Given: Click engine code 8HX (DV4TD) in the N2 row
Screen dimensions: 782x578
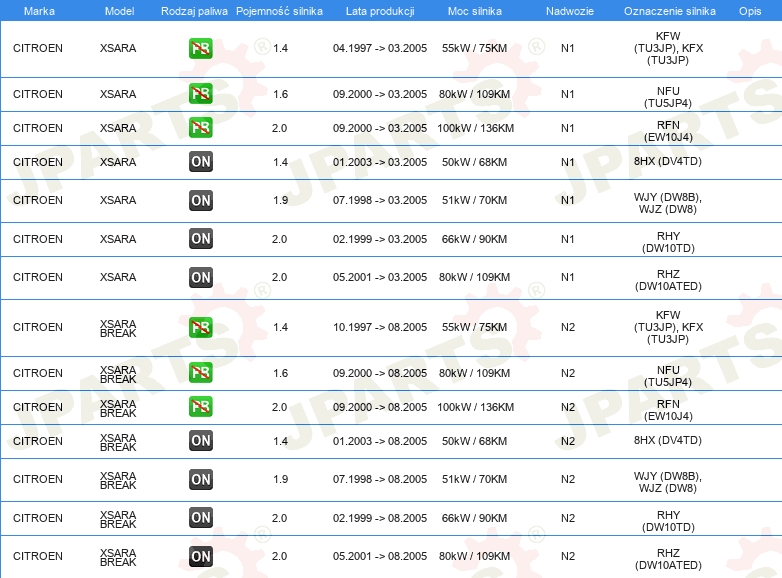Looking at the screenshot, I should tap(668, 440).
